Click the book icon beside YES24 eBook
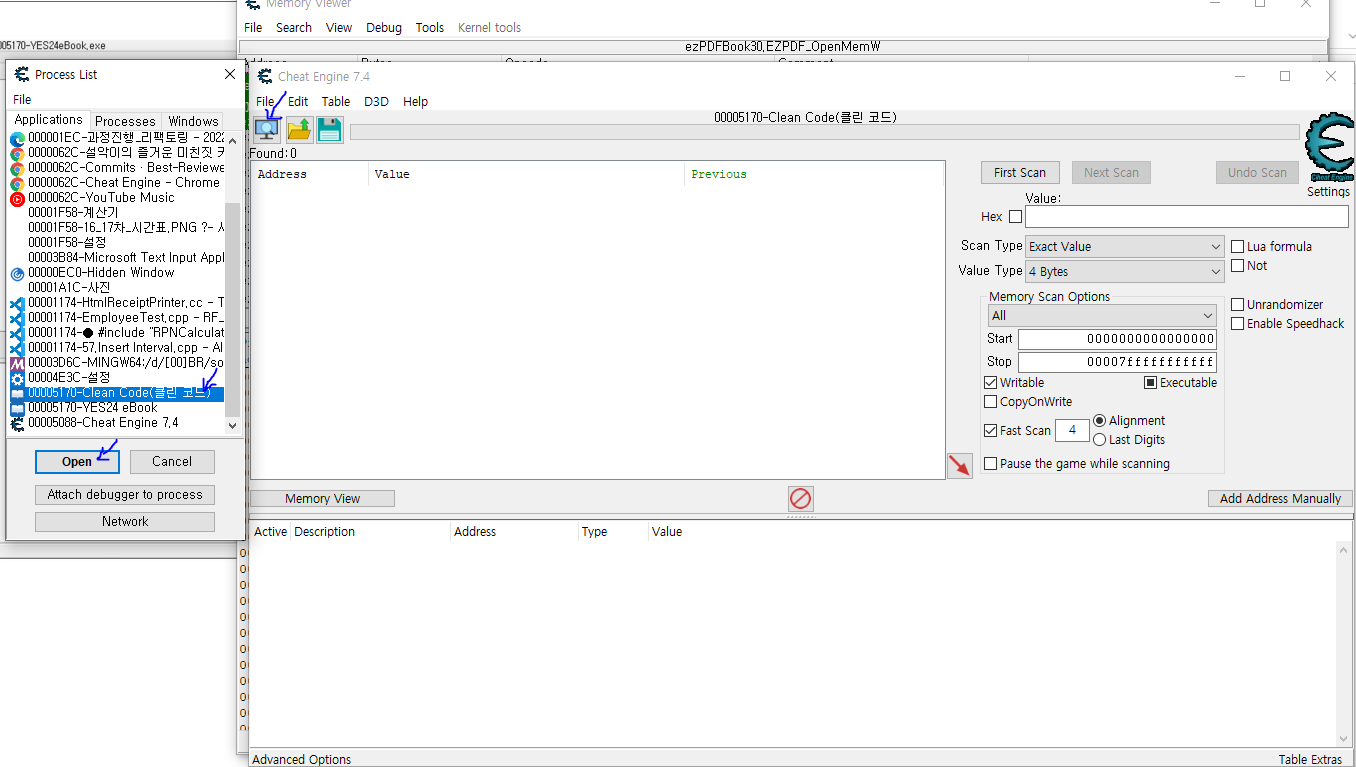Screen dimensions: 1356x767 tap(17, 408)
